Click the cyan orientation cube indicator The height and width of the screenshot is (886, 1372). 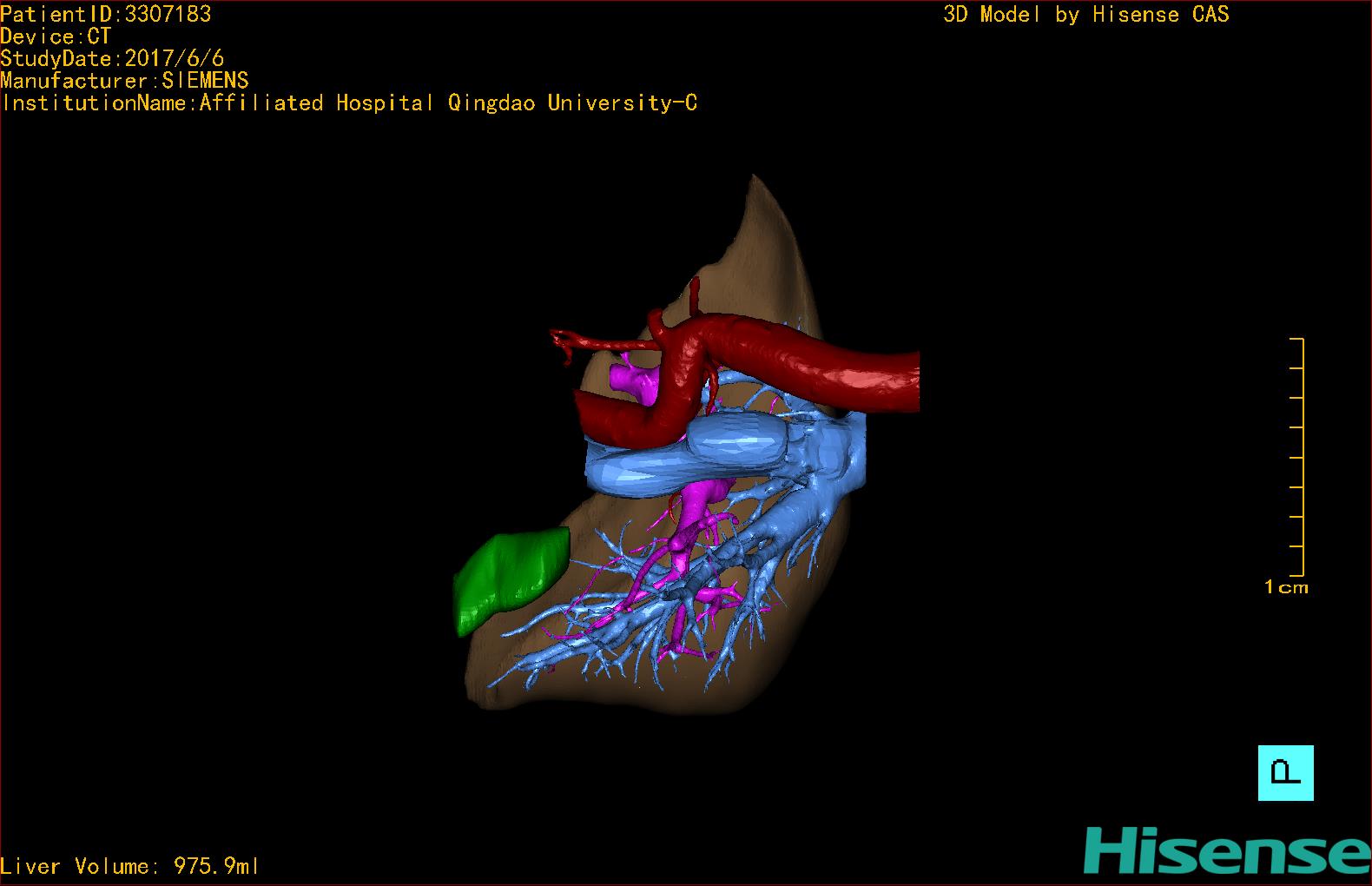click(x=1285, y=772)
